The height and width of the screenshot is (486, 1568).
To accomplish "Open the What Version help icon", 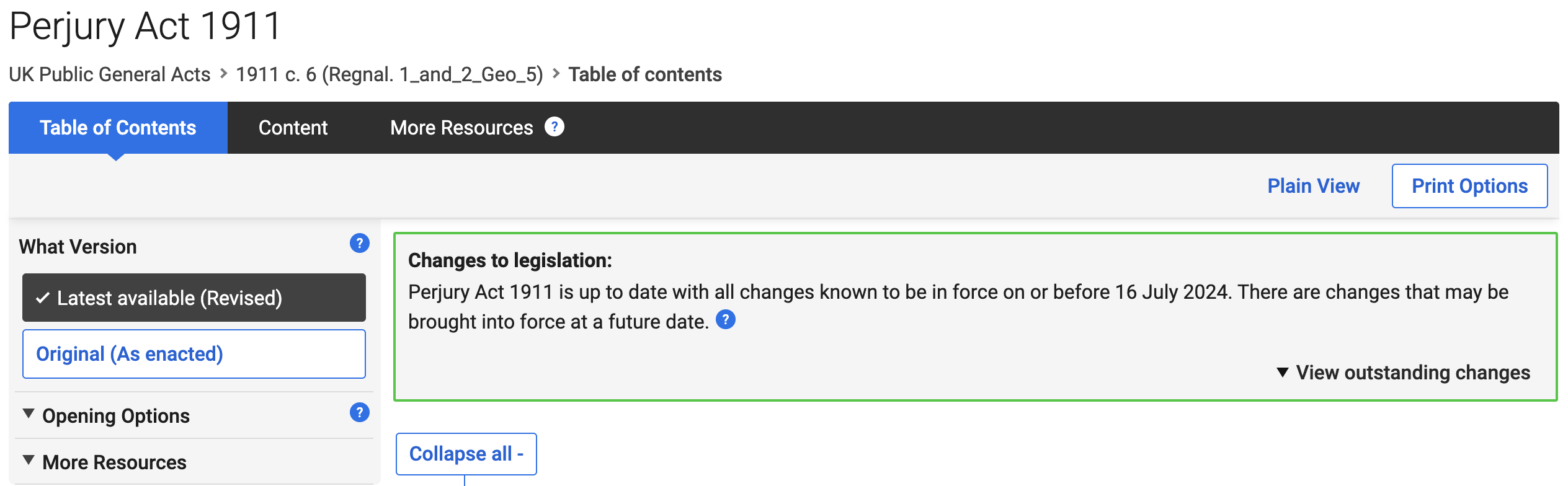I will tap(359, 243).
